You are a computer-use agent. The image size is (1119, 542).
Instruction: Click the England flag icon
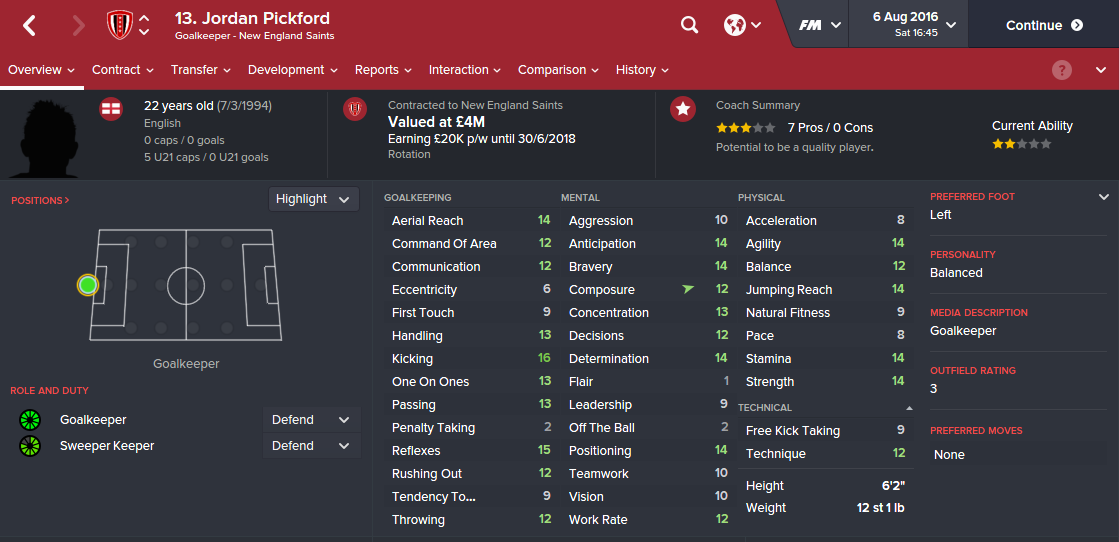pyautogui.click(x=111, y=109)
